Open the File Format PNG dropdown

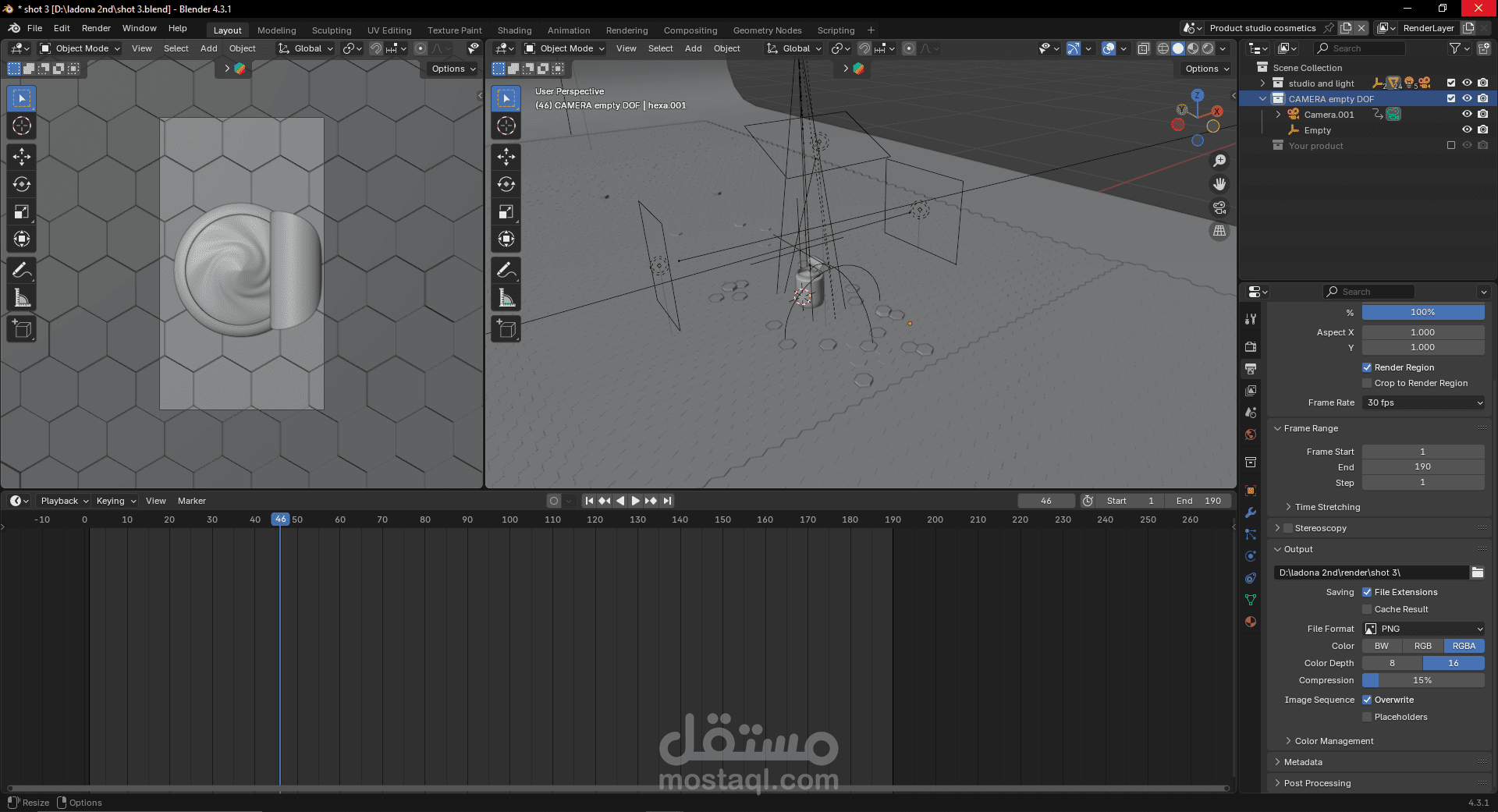(1423, 629)
